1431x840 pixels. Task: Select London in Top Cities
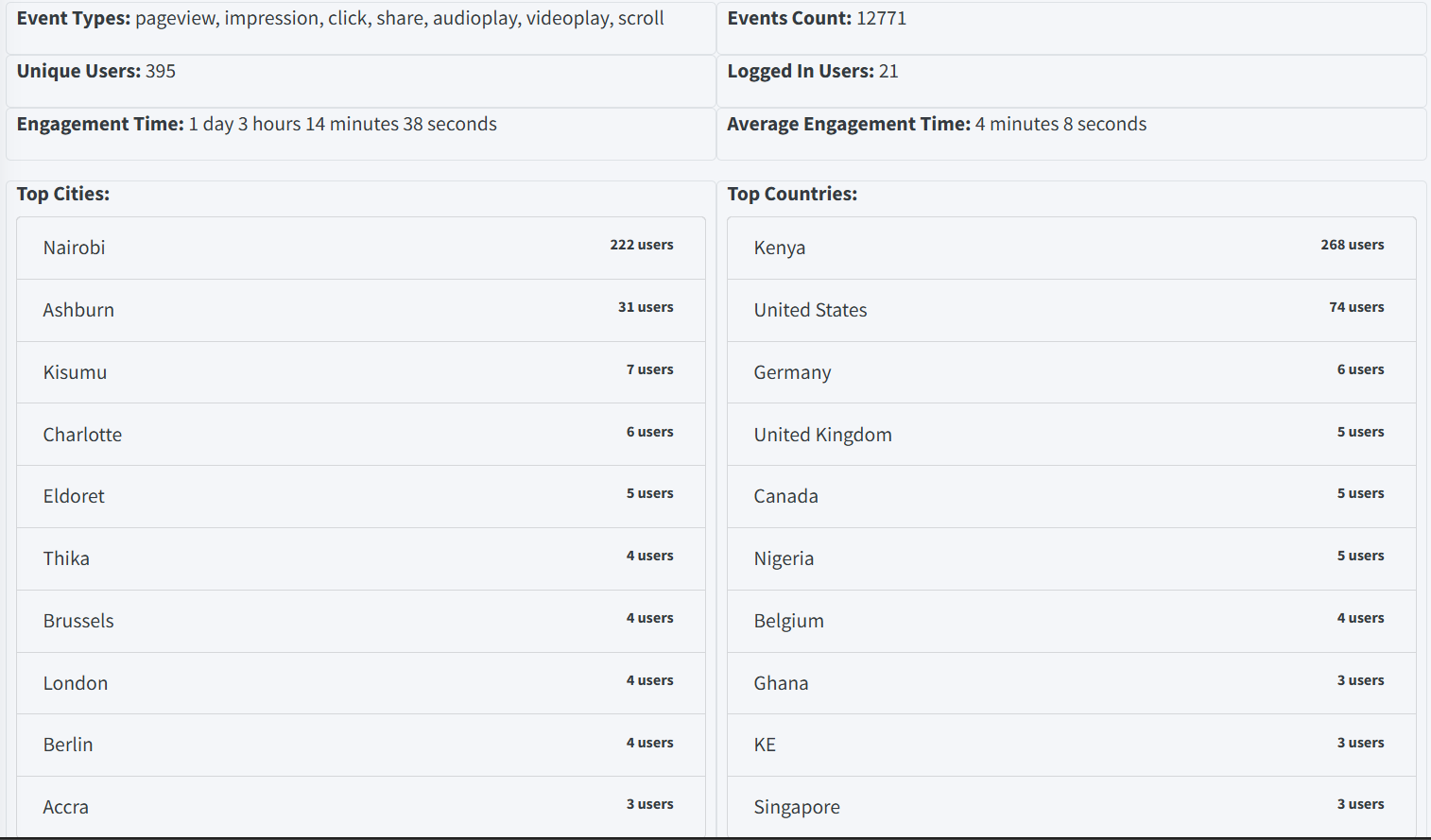click(x=360, y=683)
